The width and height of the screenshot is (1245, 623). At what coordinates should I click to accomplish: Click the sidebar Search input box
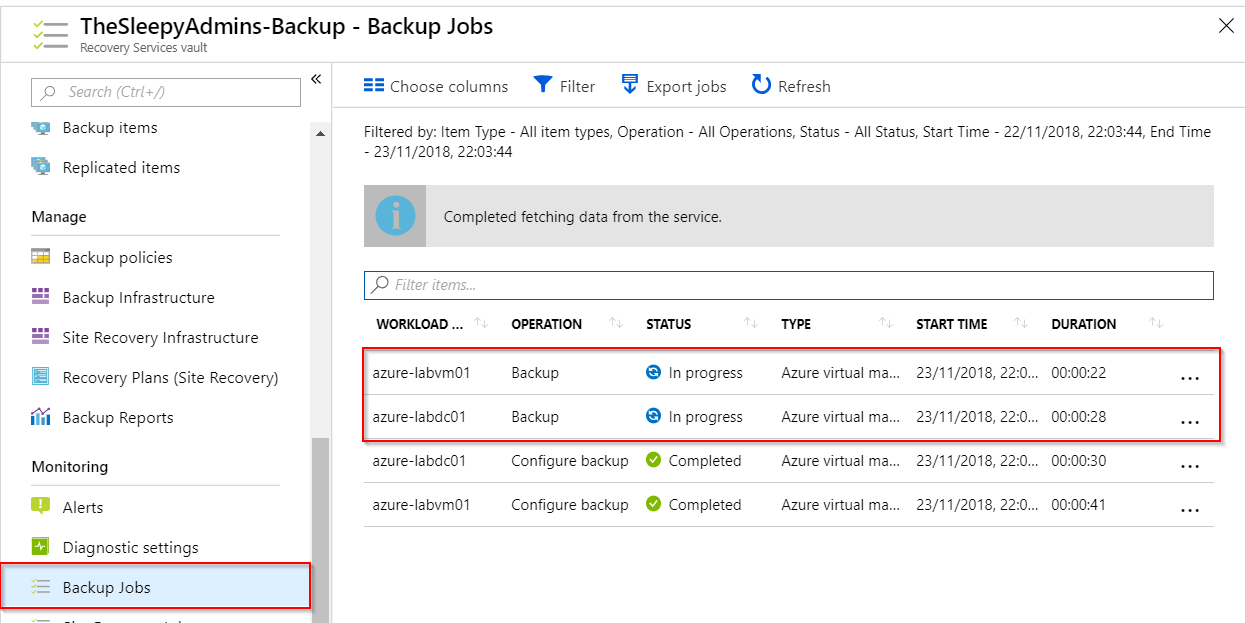(166, 92)
